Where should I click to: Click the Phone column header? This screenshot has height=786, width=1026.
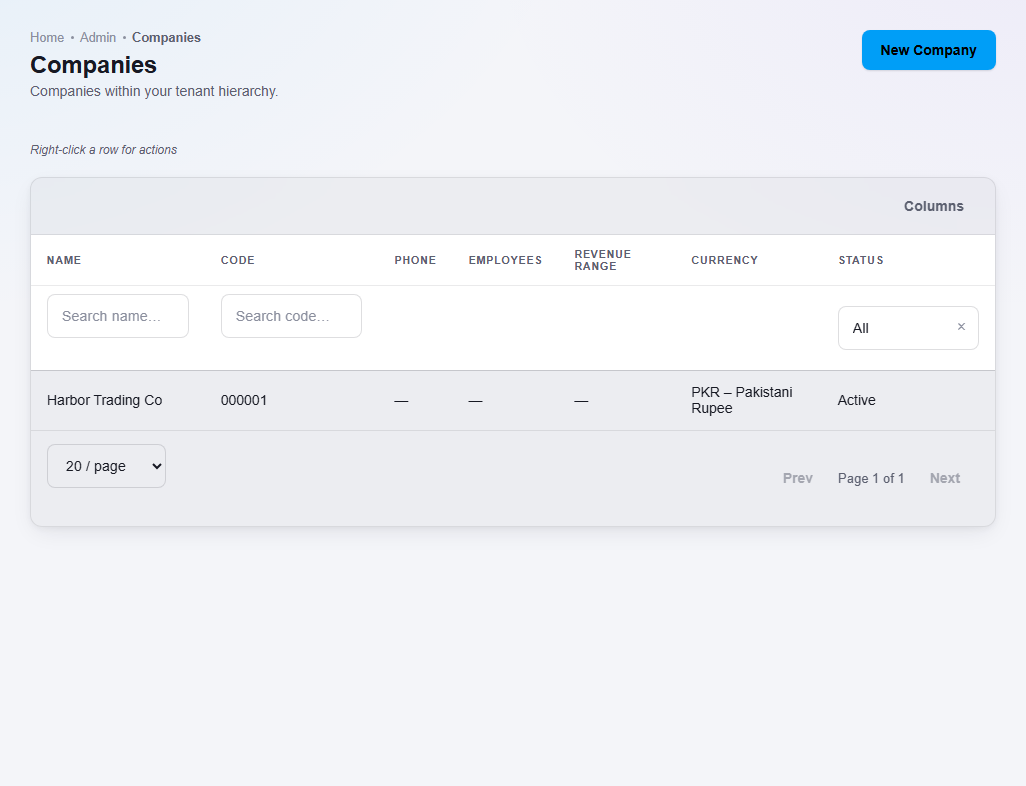415,260
